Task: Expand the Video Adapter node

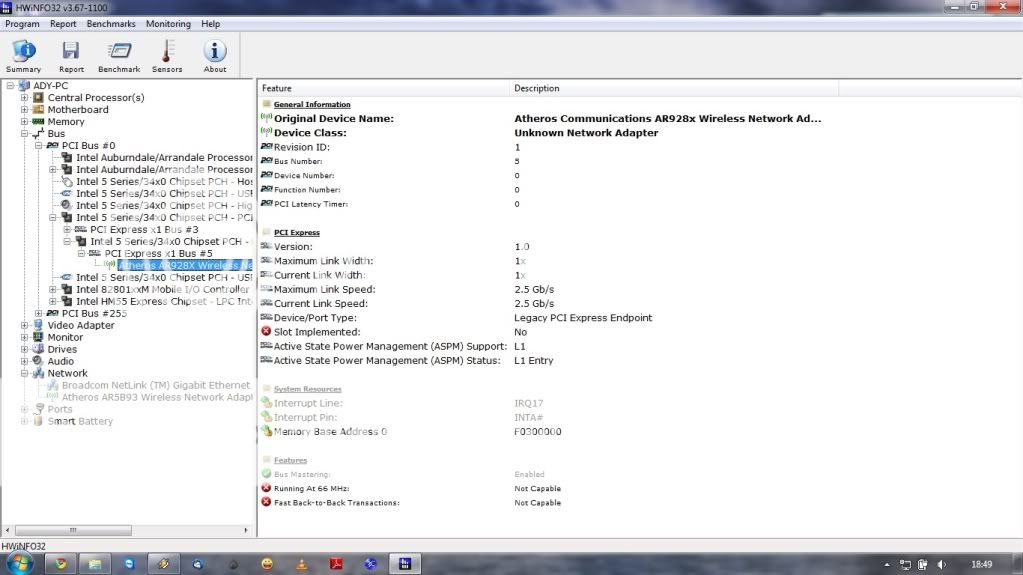Action: tap(24, 325)
